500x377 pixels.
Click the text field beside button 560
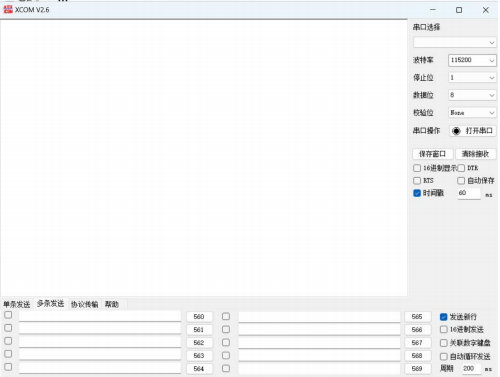click(100, 316)
